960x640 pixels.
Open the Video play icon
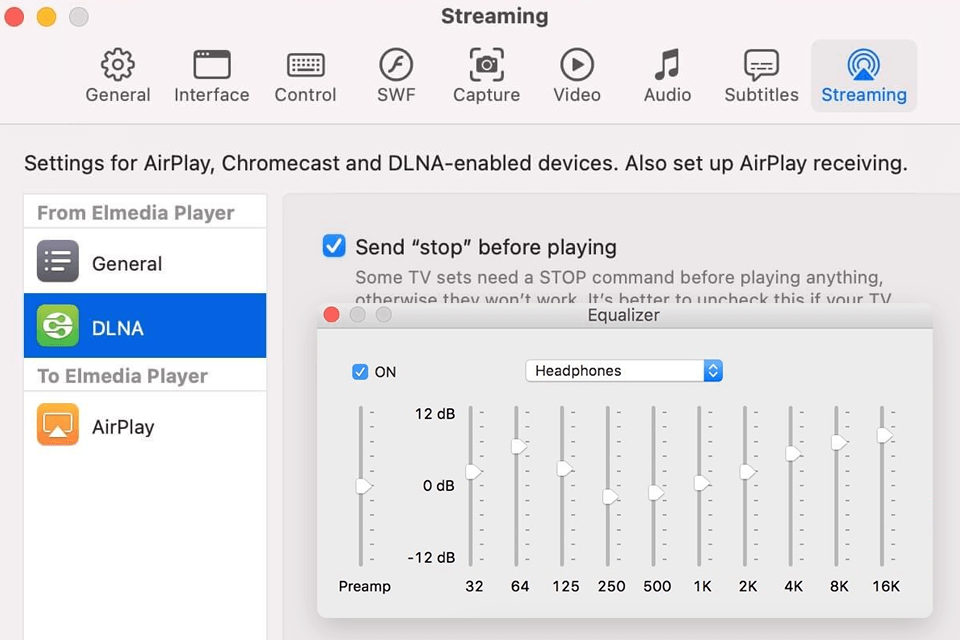[577, 64]
